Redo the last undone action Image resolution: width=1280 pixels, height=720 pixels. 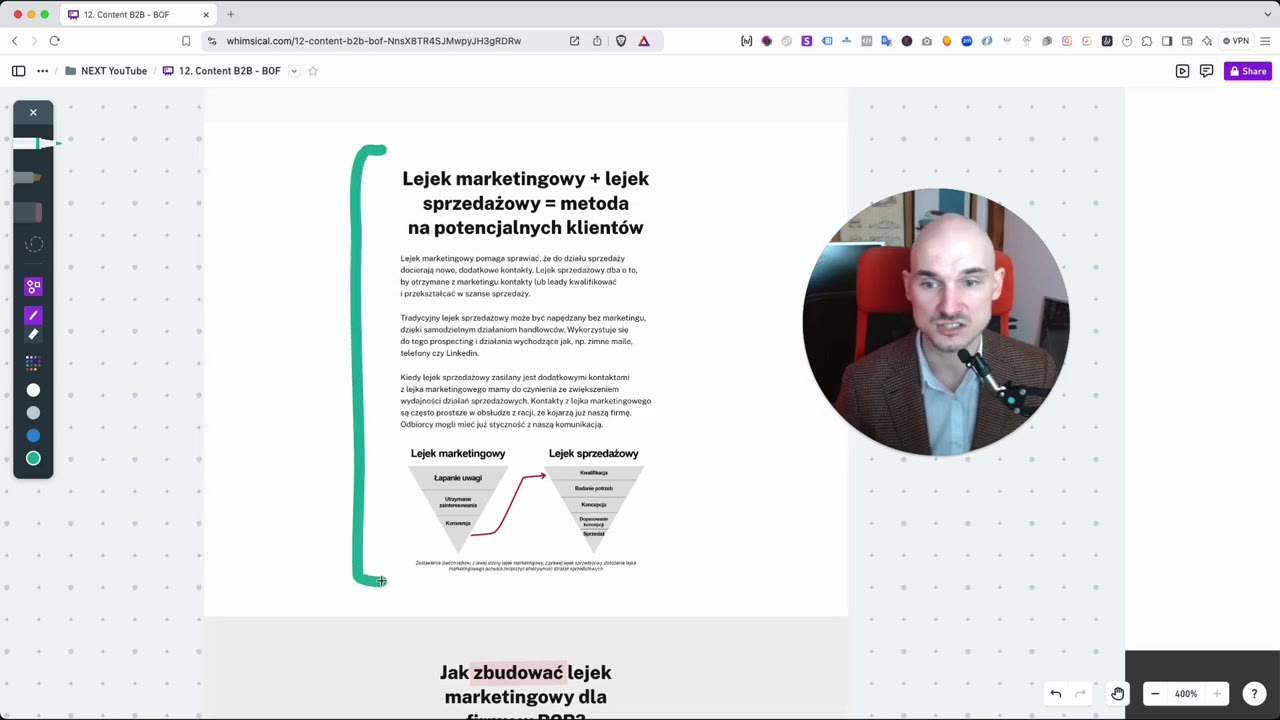click(1080, 694)
